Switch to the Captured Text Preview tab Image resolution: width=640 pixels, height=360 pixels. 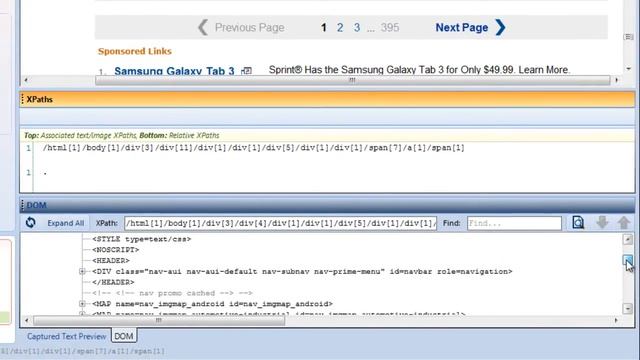(67, 336)
